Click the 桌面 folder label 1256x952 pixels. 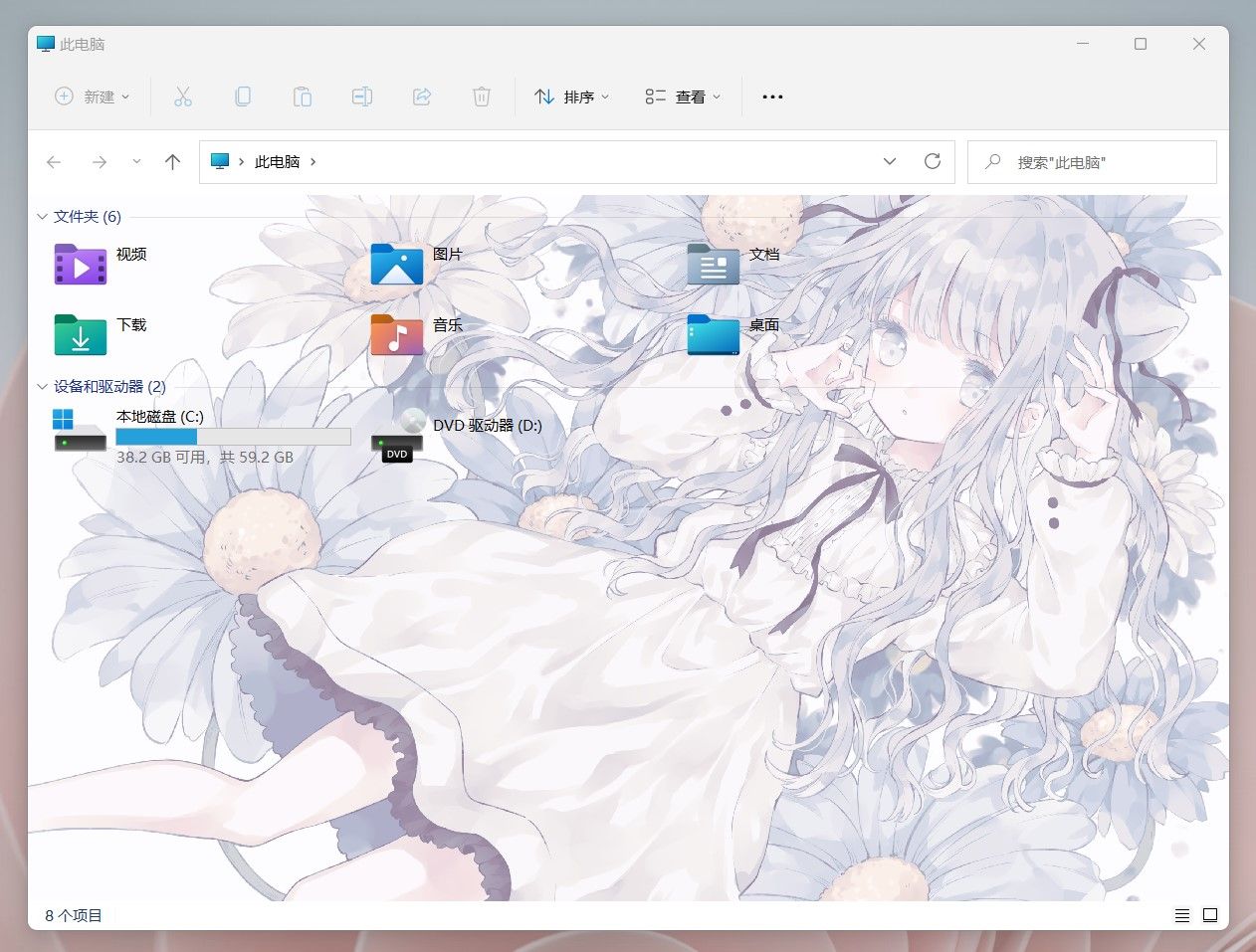[x=764, y=325]
